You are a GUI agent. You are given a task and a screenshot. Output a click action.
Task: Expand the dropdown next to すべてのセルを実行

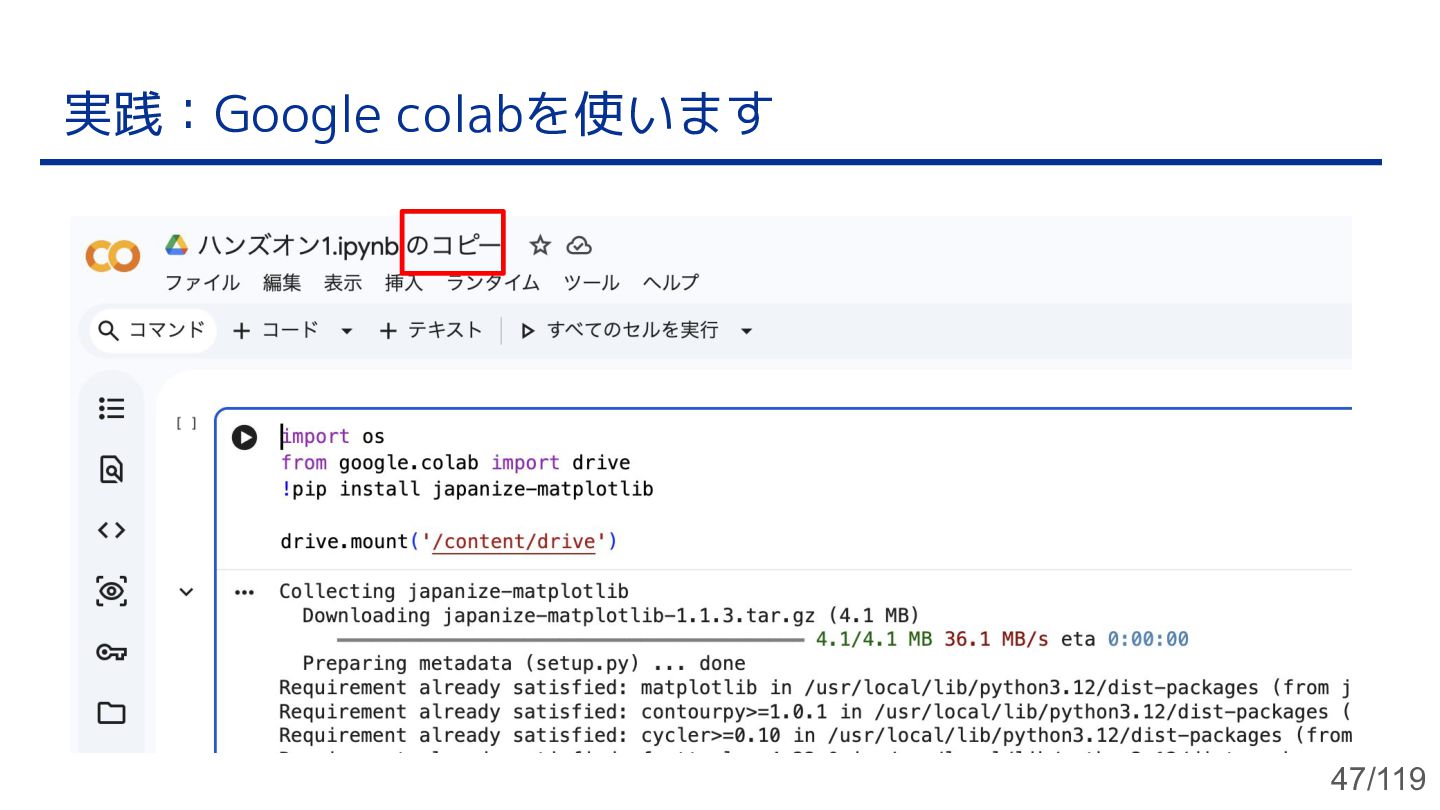coord(746,331)
